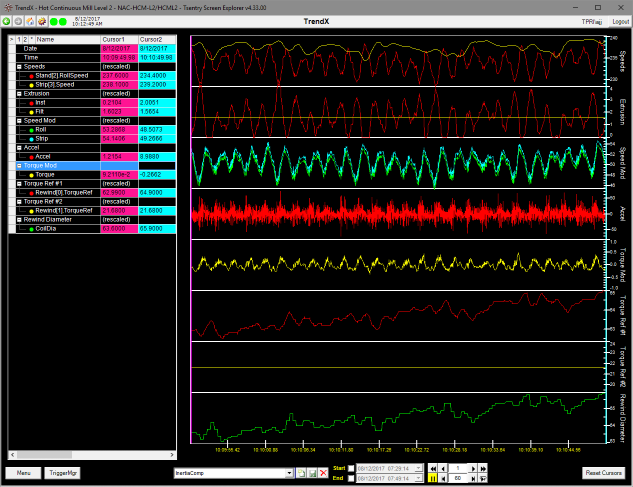Collapse the Torque Ref #2 group
The width and height of the screenshot is (633, 487).
pyautogui.click(x=19, y=202)
